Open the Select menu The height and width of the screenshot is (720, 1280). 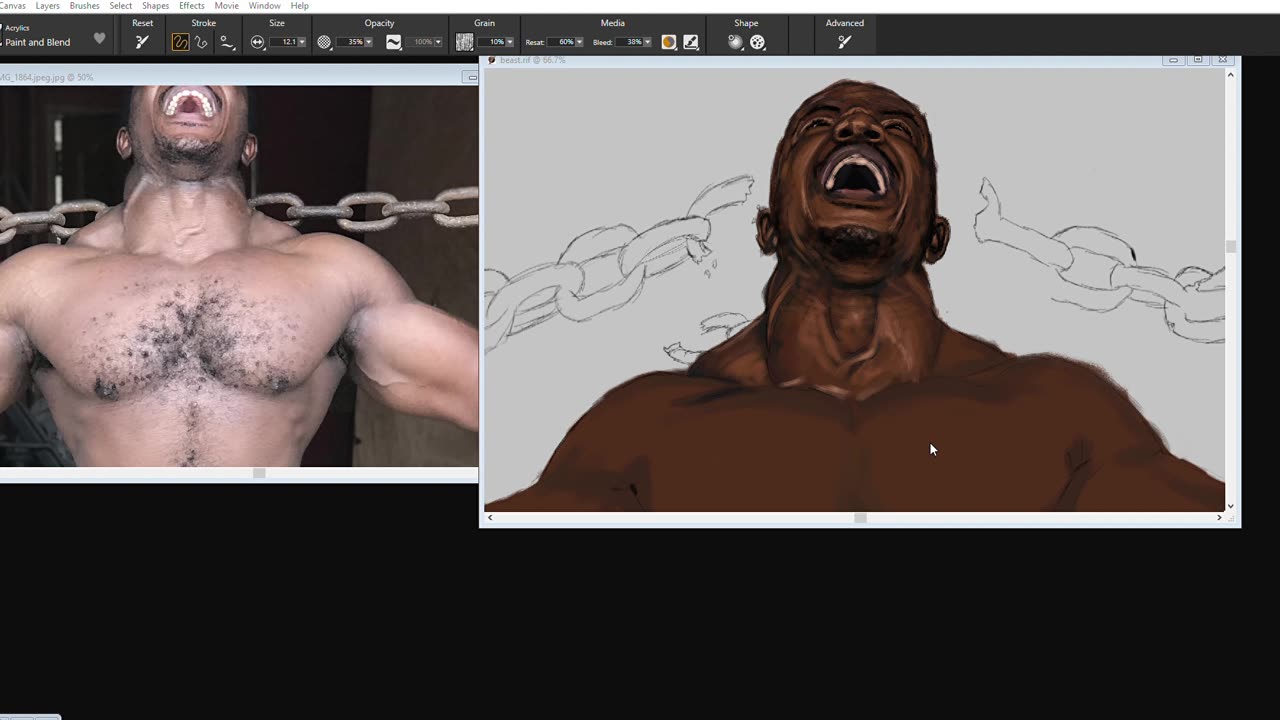120,6
